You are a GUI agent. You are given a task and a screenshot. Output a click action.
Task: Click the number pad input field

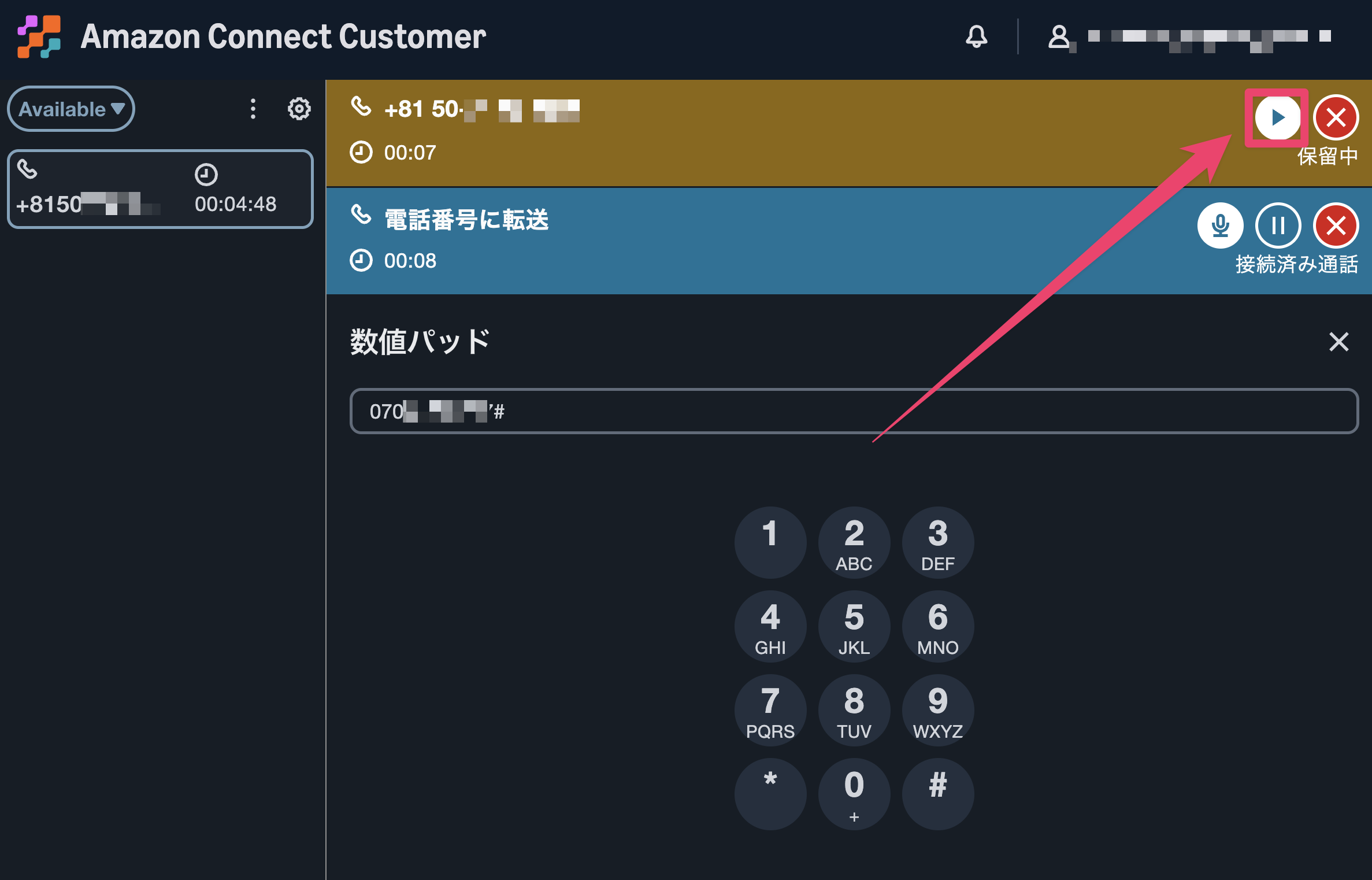click(x=854, y=411)
